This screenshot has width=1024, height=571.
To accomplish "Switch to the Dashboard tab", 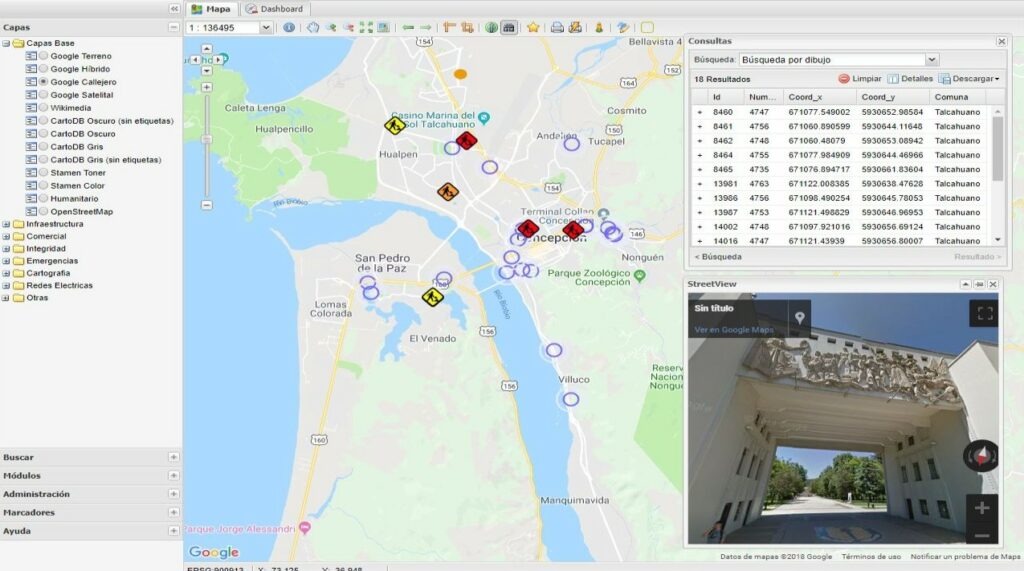I will click(274, 9).
